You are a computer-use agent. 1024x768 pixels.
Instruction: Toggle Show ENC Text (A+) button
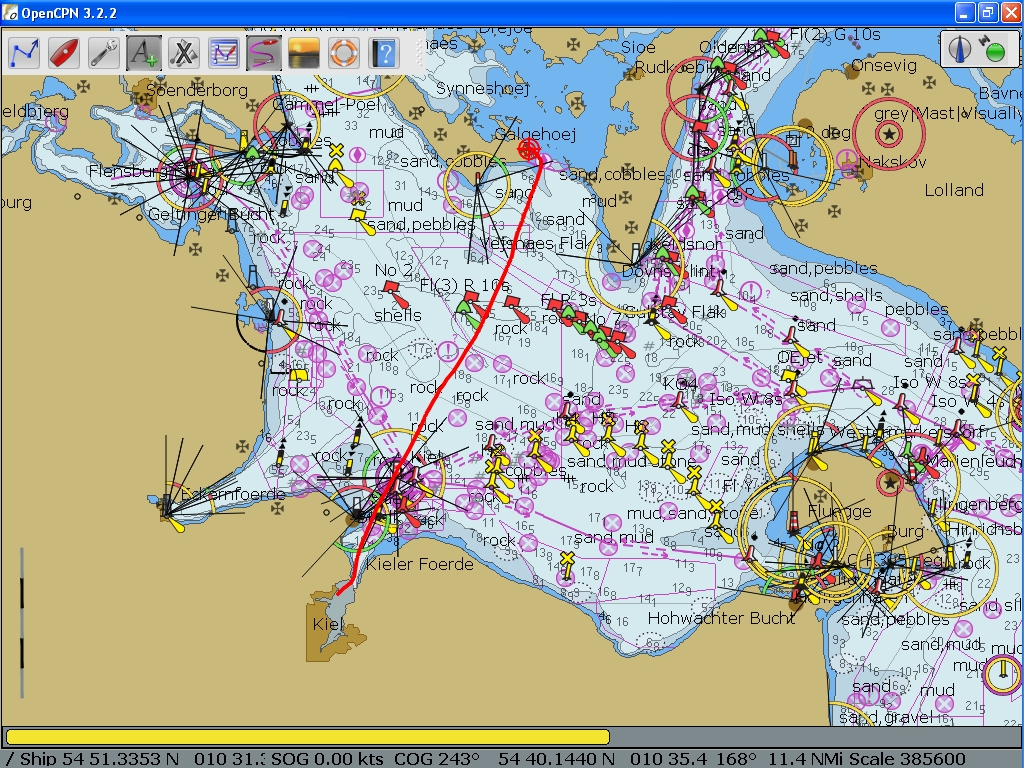(144, 53)
